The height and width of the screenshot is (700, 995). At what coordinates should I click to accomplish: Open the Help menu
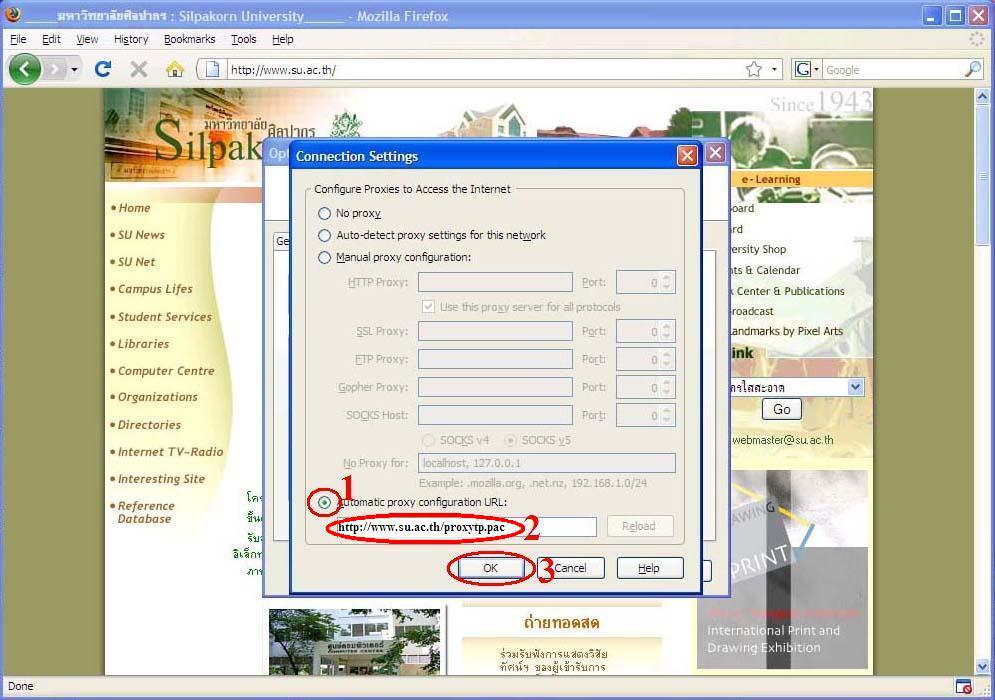point(282,39)
